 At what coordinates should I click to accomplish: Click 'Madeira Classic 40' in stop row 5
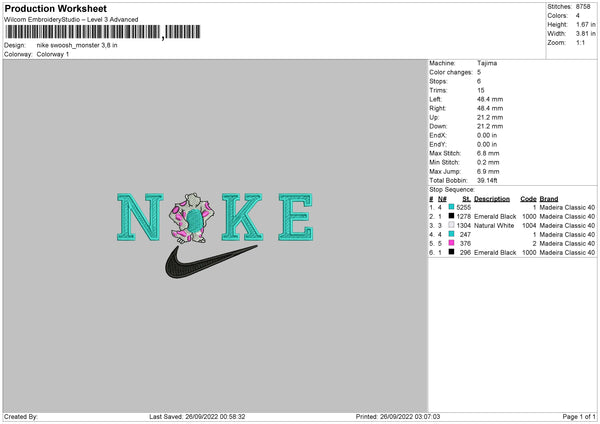tap(567, 243)
